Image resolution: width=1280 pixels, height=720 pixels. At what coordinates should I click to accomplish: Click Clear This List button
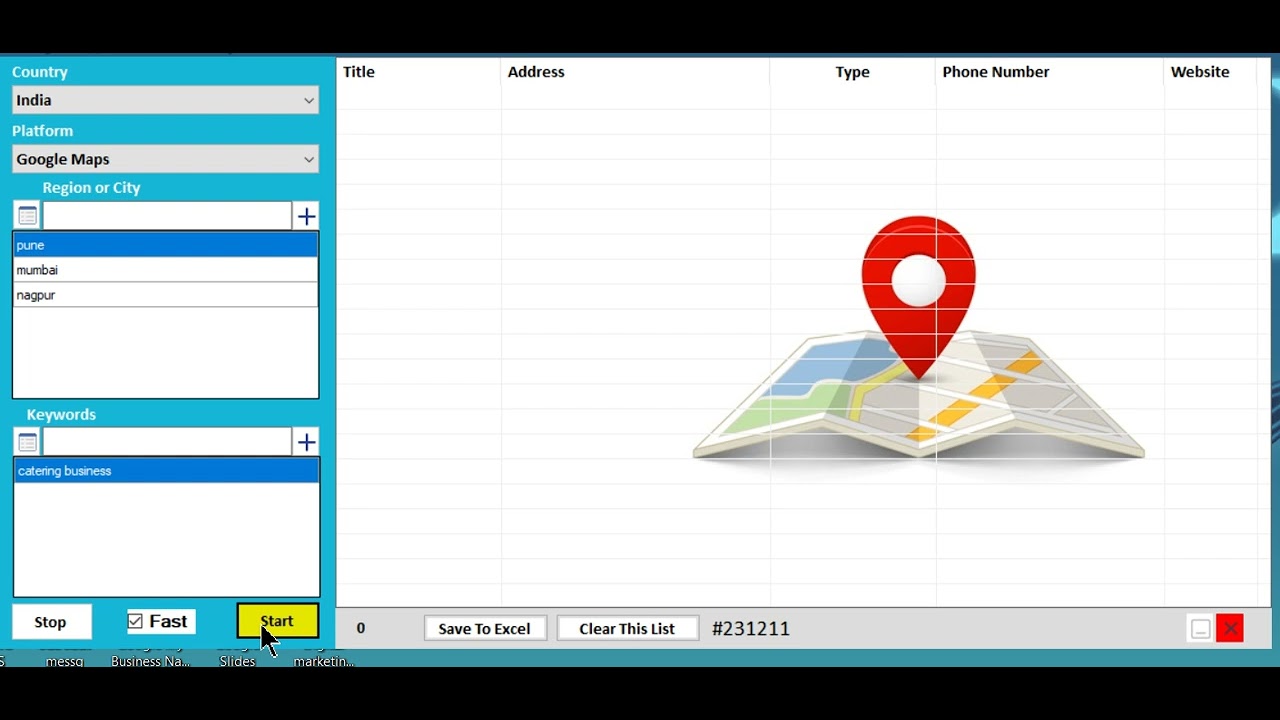pos(627,629)
